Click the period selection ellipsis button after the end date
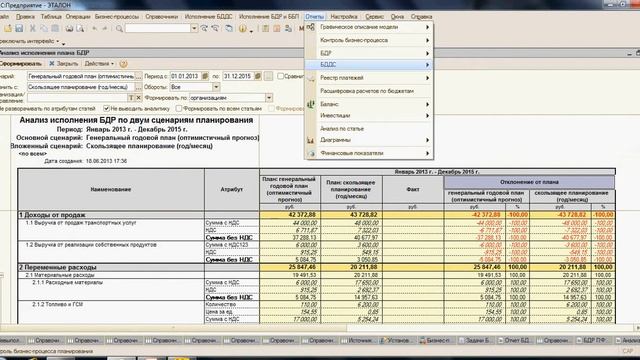 pyautogui.click(x=269, y=76)
